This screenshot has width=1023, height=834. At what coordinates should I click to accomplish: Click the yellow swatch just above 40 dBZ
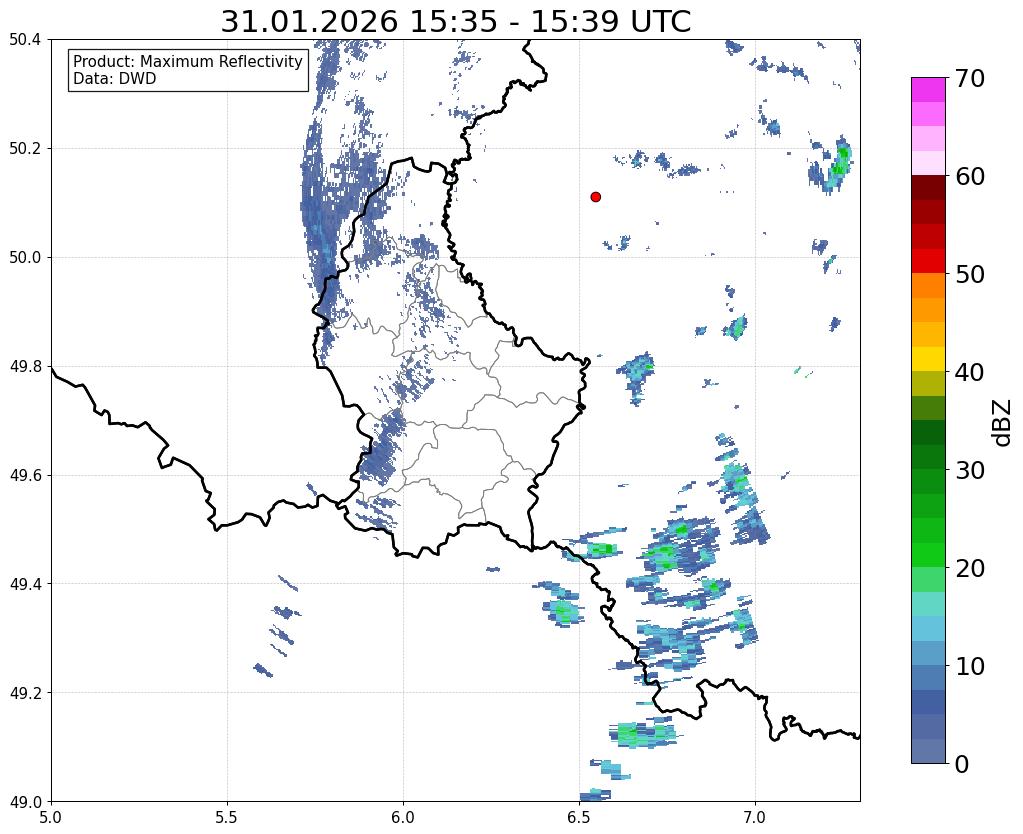click(928, 360)
